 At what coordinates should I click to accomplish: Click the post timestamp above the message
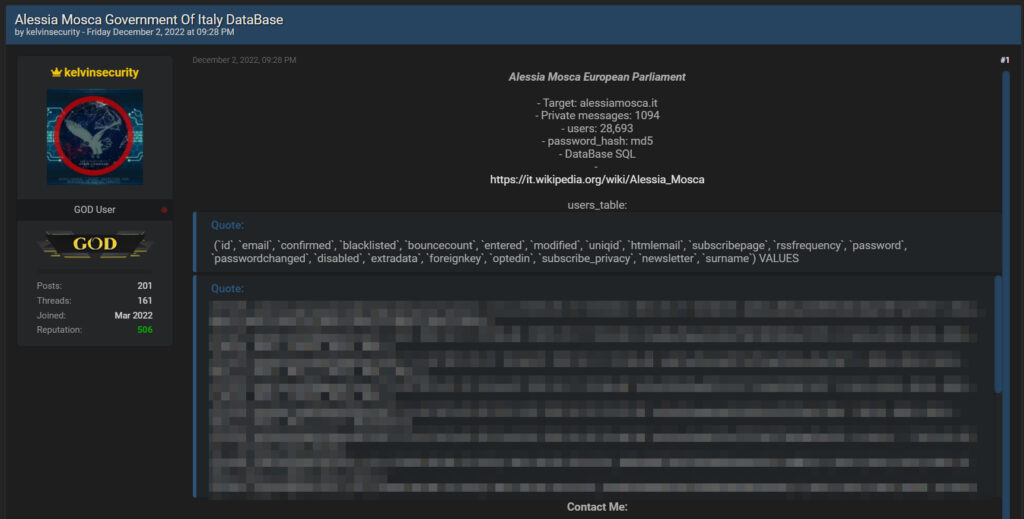click(x=244, y=61)
